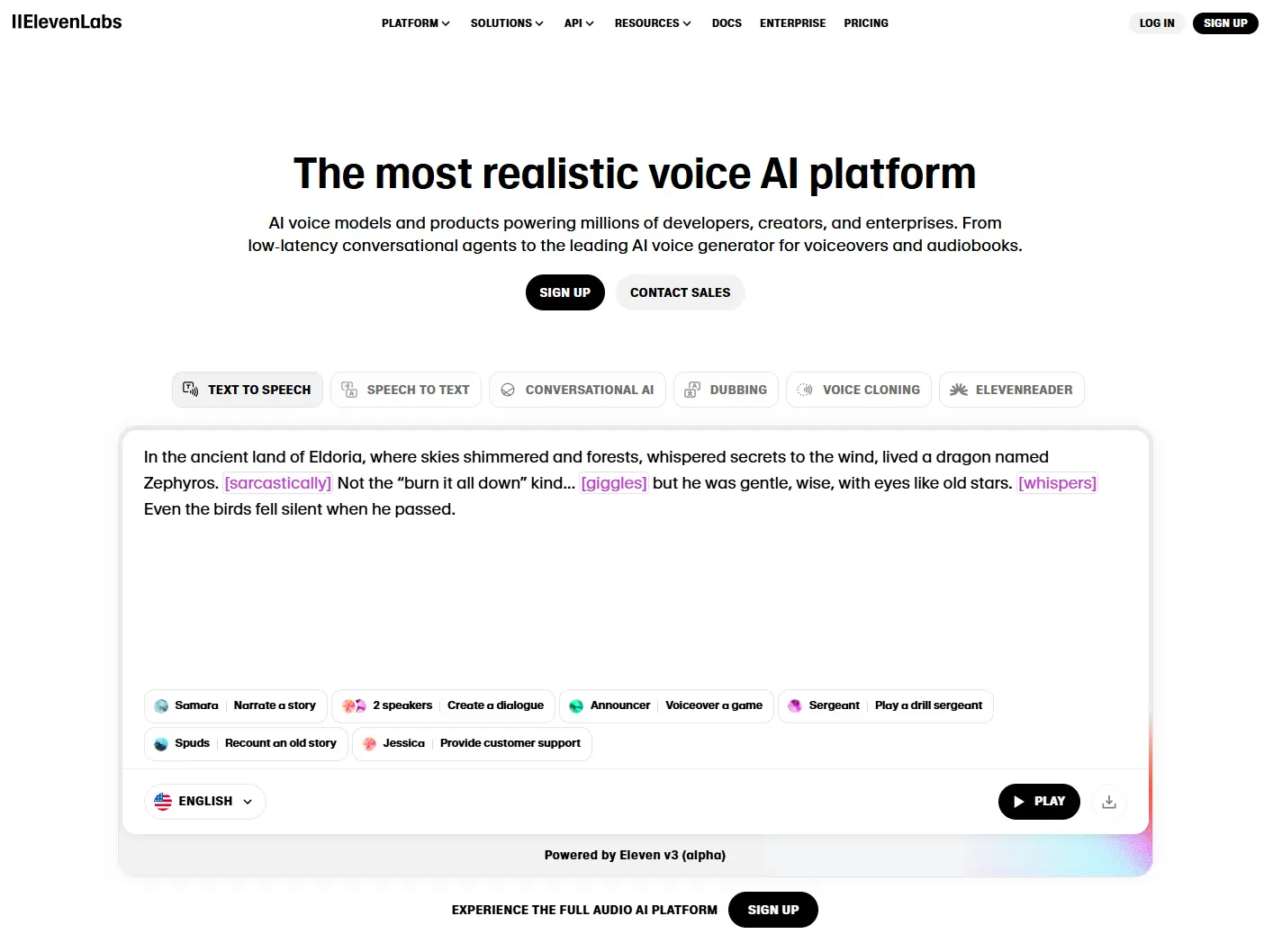Expand the Platform menu
This screenshot has width=1273, height=952.
click(415, 23)
